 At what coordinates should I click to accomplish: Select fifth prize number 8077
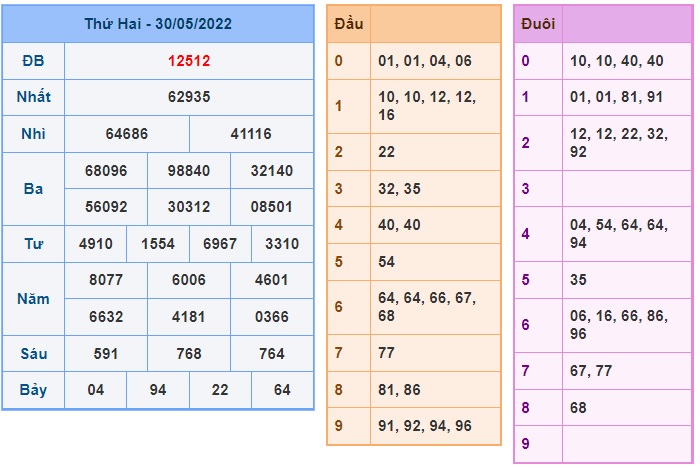(x=106, y=280)
